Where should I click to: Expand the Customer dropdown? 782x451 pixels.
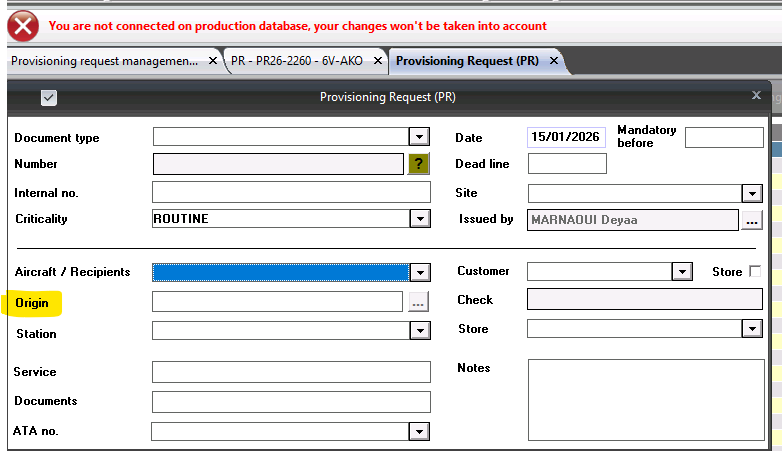click(682, 271)
